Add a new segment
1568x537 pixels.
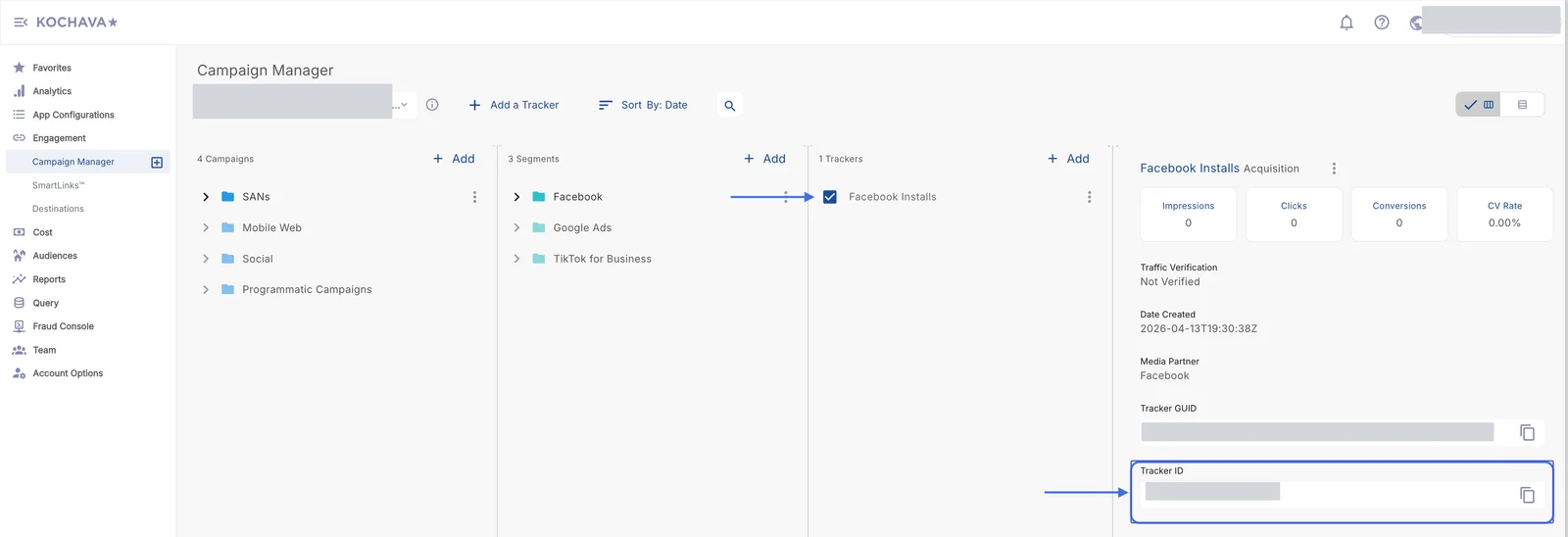764,159
